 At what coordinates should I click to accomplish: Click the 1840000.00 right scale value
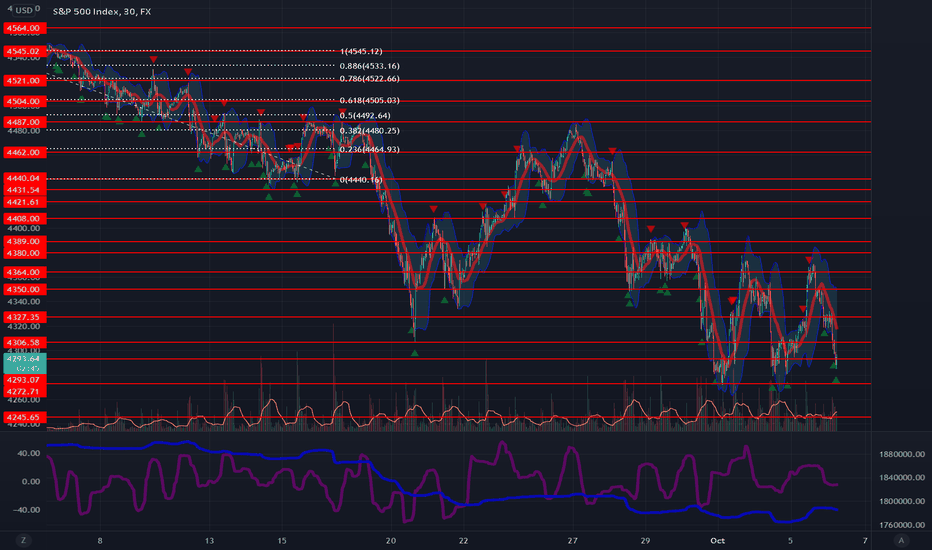tap(902, 477)
